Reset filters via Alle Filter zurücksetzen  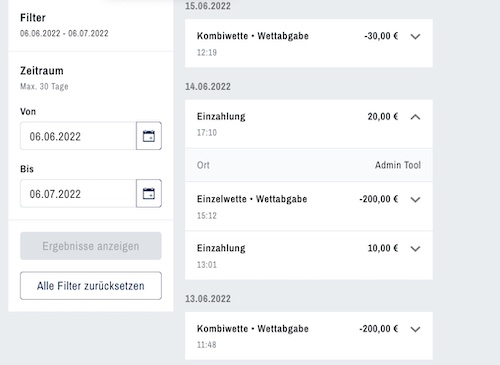coord(91,286)
